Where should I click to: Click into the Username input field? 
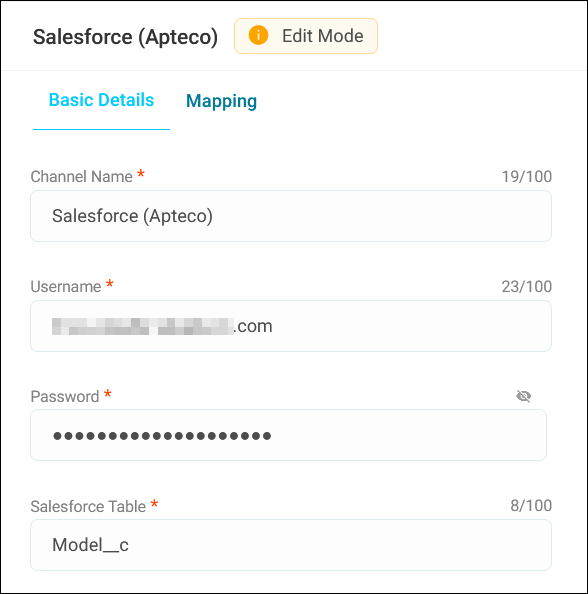(291, 326)
